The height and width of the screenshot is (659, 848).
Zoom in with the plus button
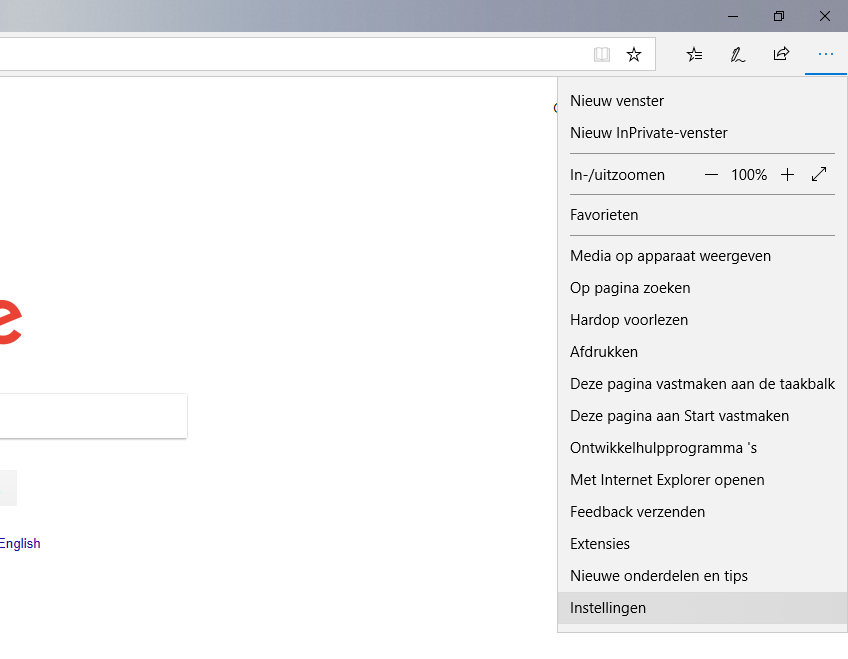pyautogui.click(x=787, y=175)
